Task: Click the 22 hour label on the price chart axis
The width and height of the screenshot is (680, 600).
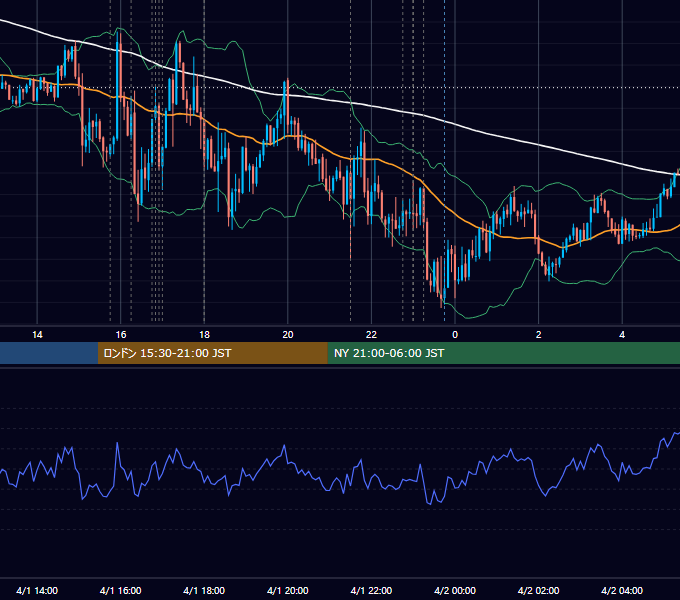Action: 371,335
